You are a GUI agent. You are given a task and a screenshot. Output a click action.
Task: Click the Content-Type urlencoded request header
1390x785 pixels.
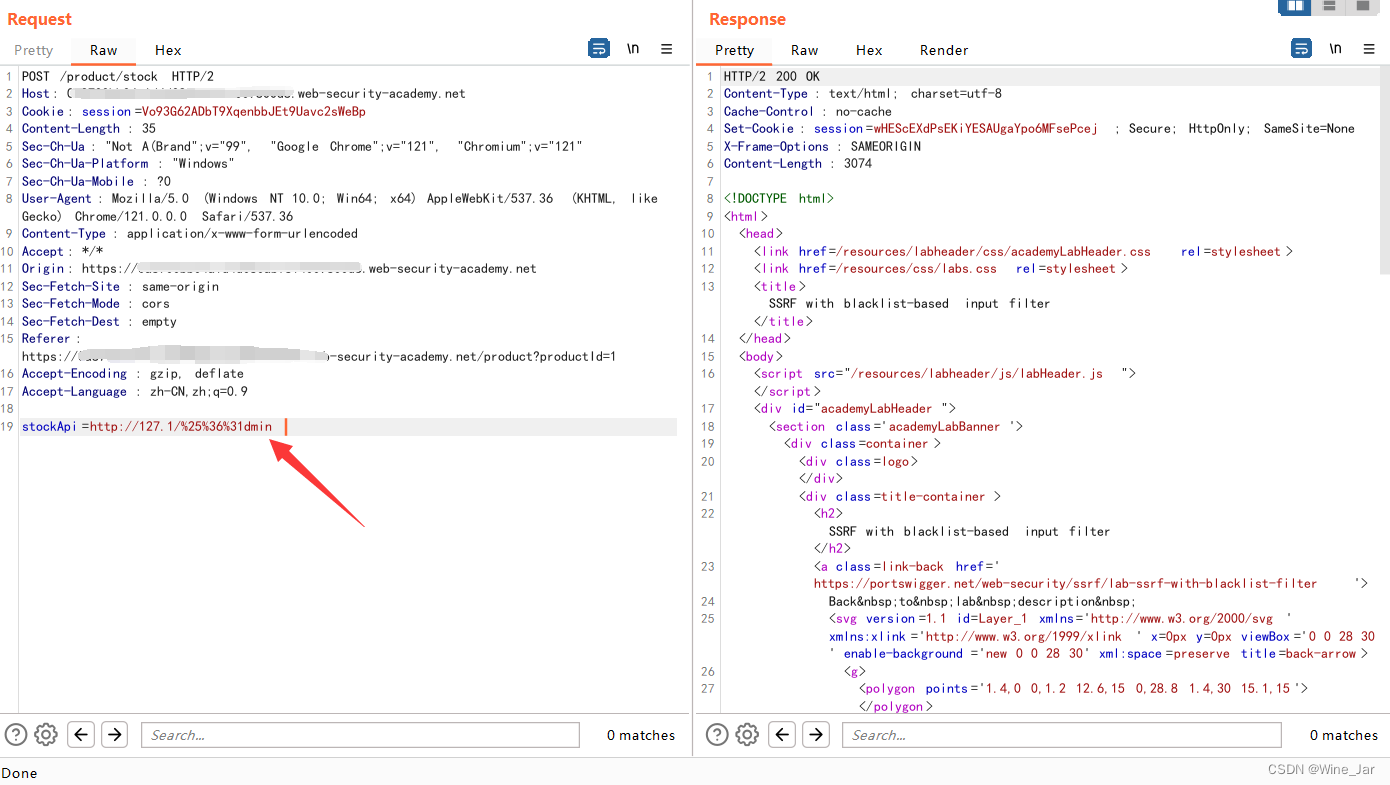click(x=190, y=234)
